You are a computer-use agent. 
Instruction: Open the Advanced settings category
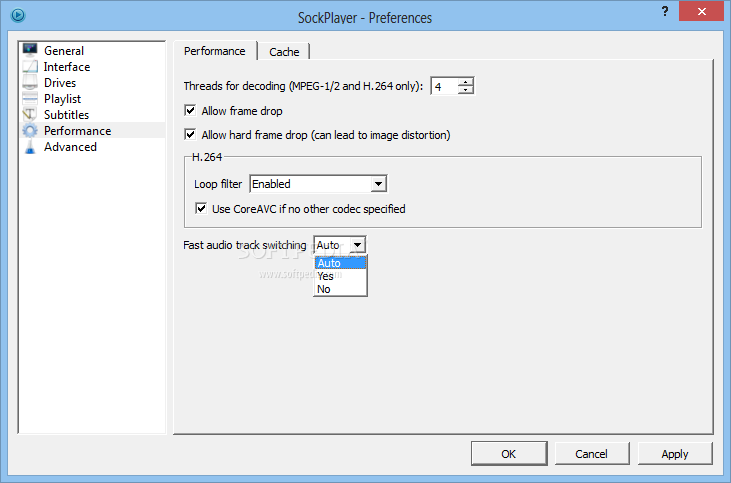point(70,147)
